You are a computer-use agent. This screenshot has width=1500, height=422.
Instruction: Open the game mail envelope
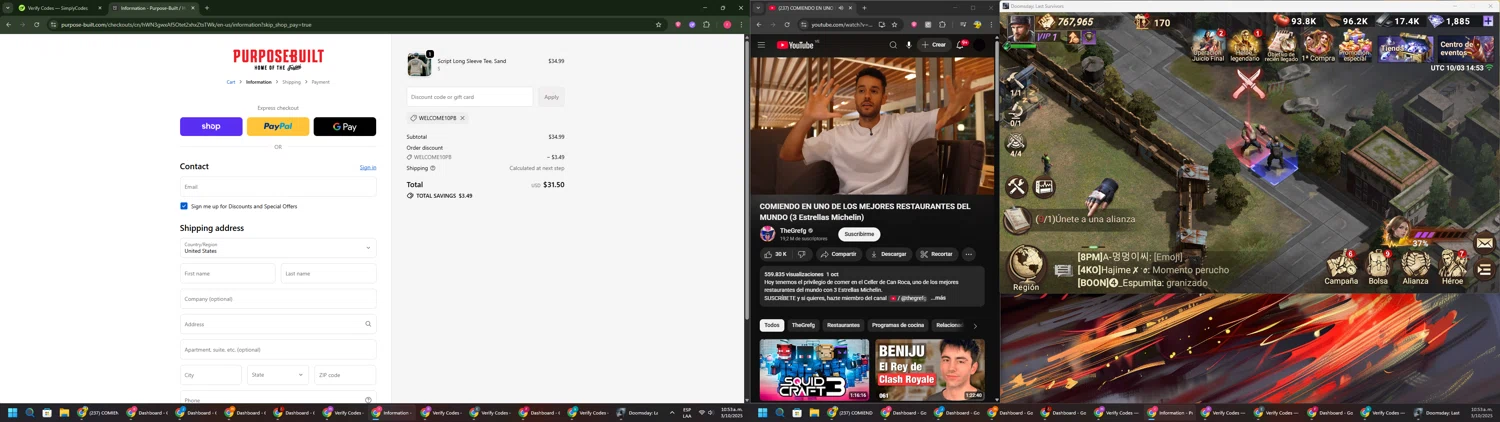[x=1484, y=243]
